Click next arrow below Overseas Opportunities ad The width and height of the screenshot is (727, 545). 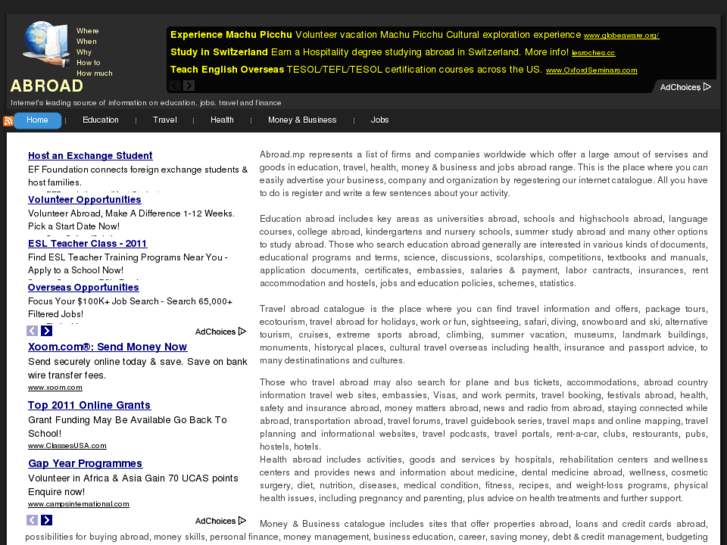coord(46,331)
